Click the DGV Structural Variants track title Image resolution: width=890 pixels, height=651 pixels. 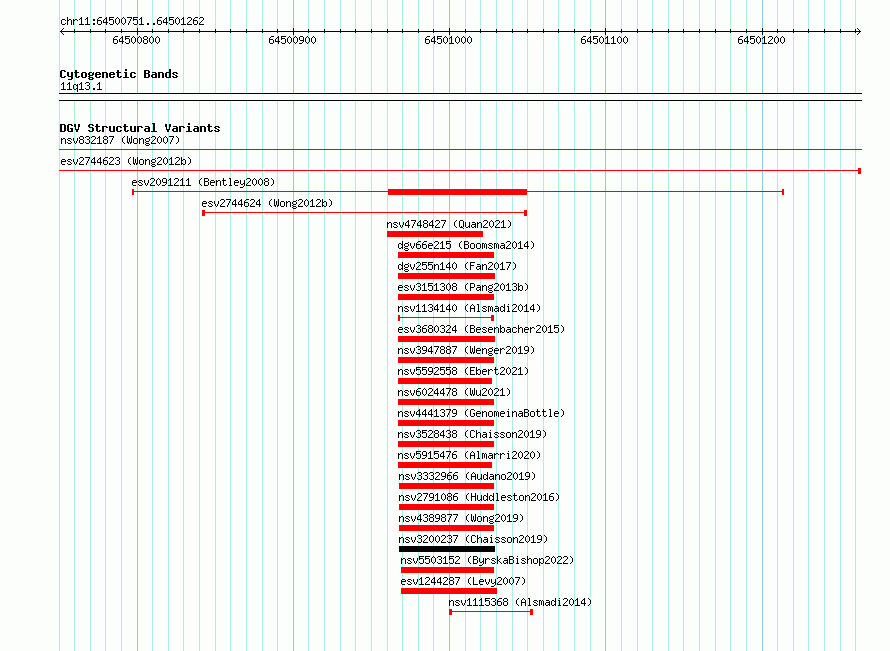pyautogui.click(x=140, y=128)
